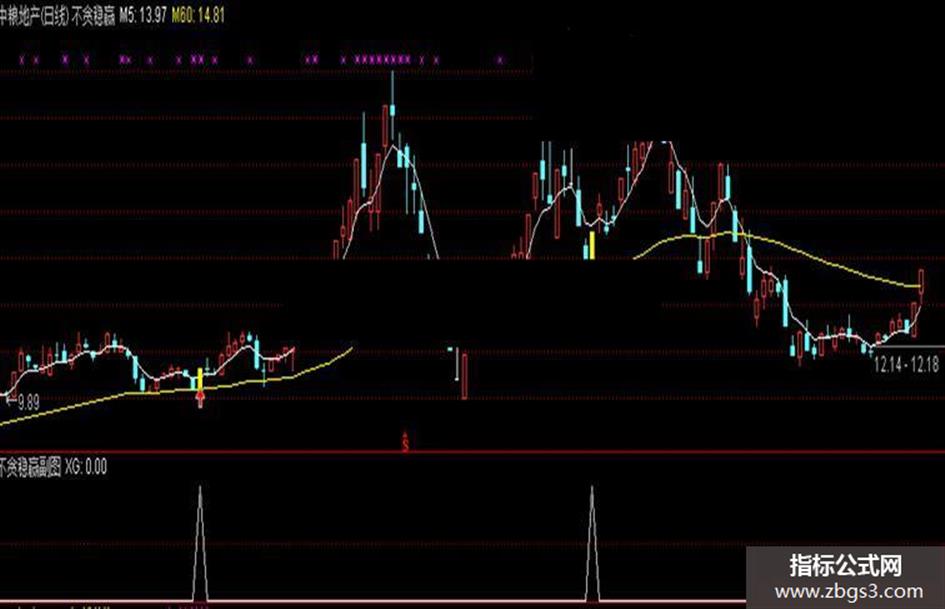
Task: Click the second XG signal spike
Action: coord(592,543)
